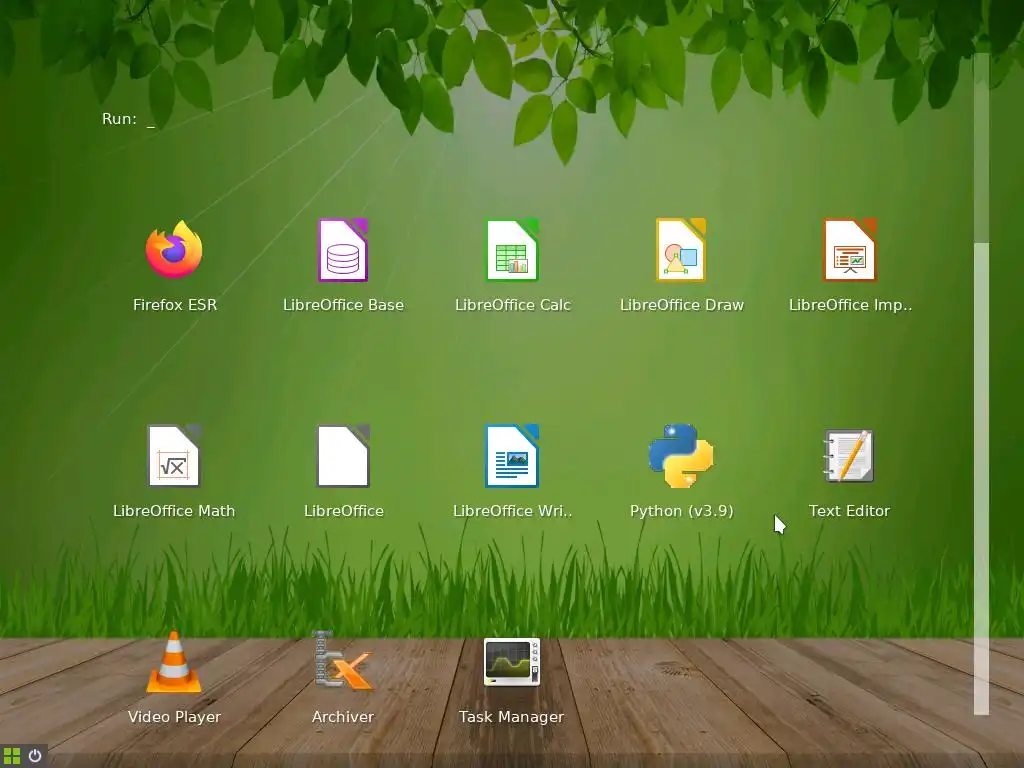Image resolution: width=1024 pixels, height=768 pixels.
Task: Open the Text Editor notepad icon
Action: pyautogui.click(x=849, y=456)
